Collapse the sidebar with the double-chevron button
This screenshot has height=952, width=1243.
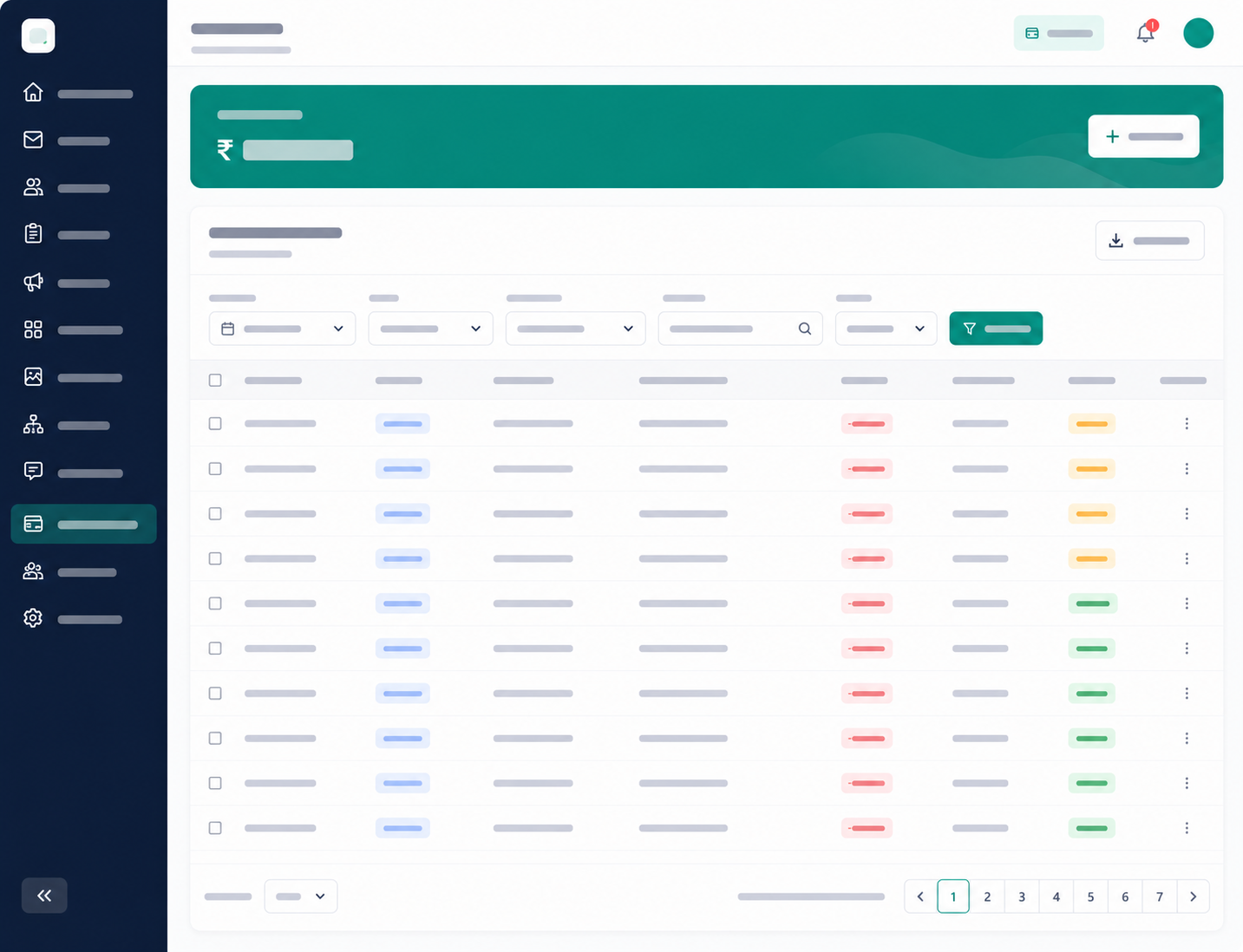[44, 896]
